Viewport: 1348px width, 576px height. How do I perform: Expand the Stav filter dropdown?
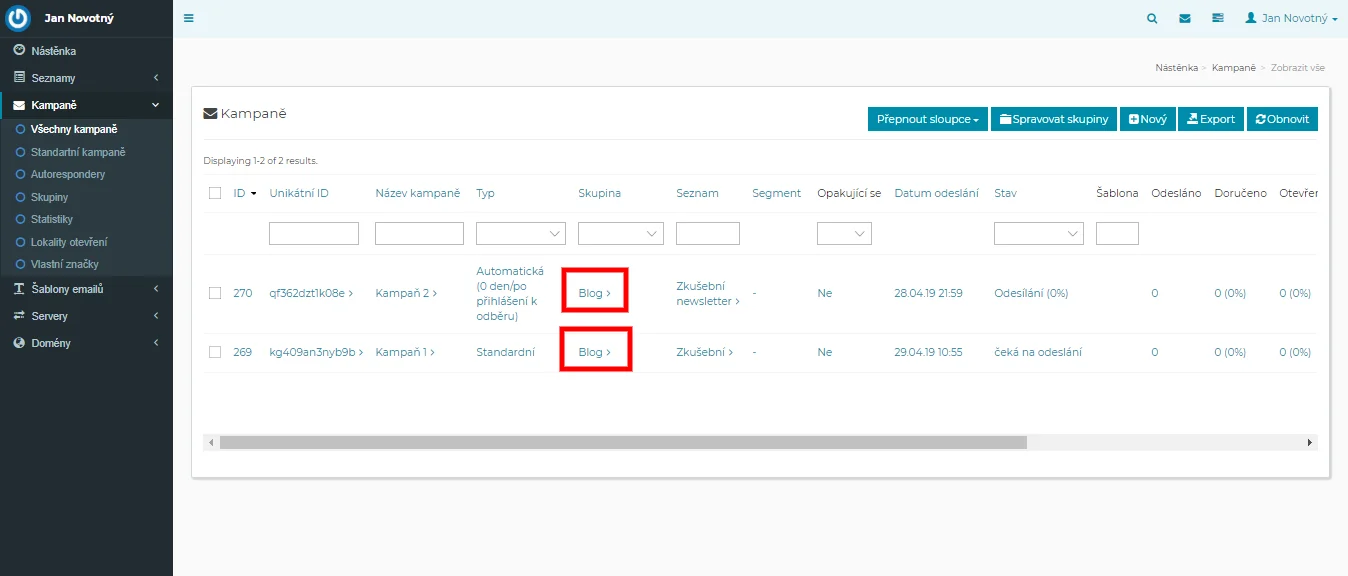[1038, 234]
